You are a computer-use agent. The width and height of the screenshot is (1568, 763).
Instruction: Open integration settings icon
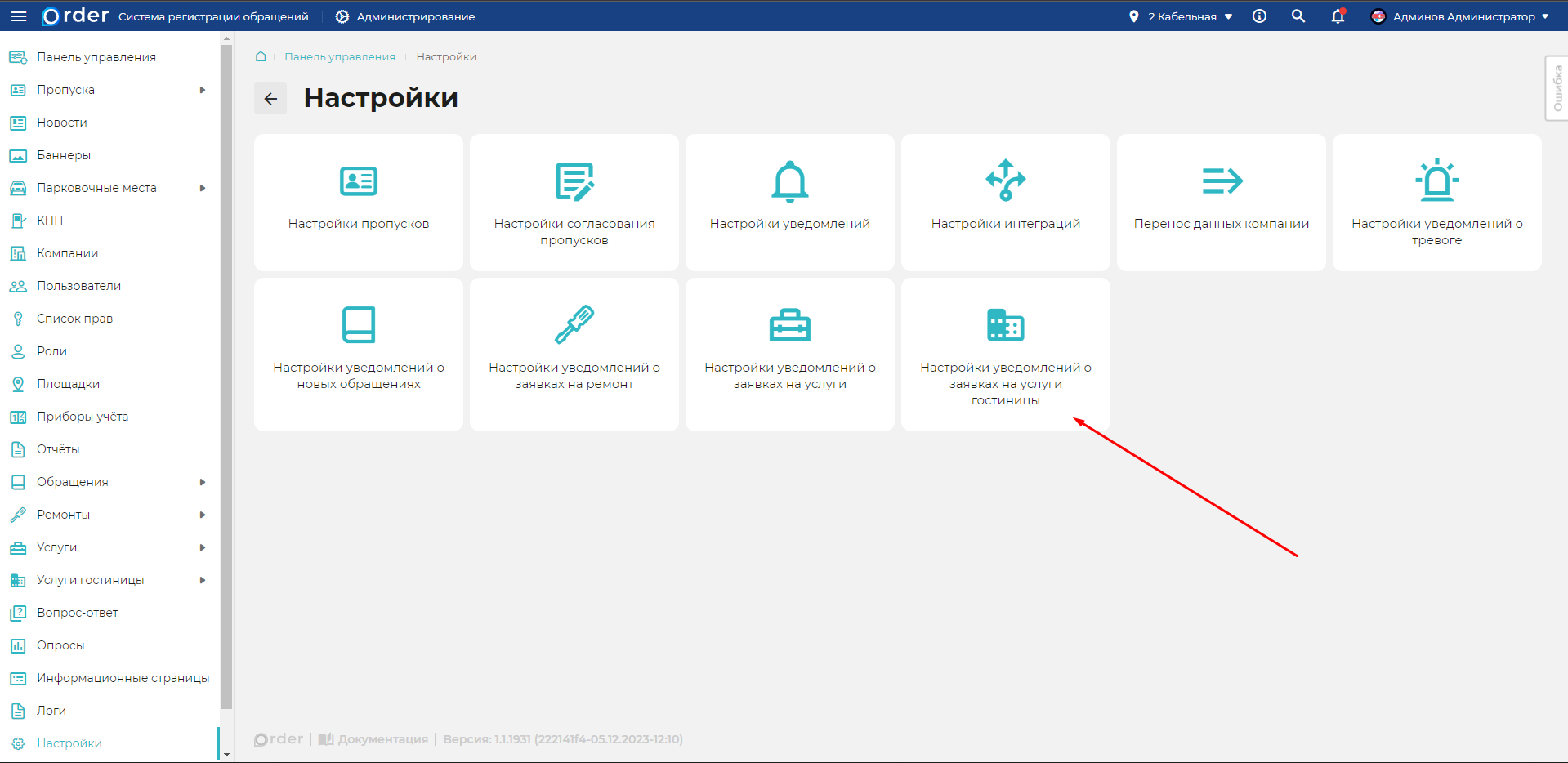[x=1005, y=181]
